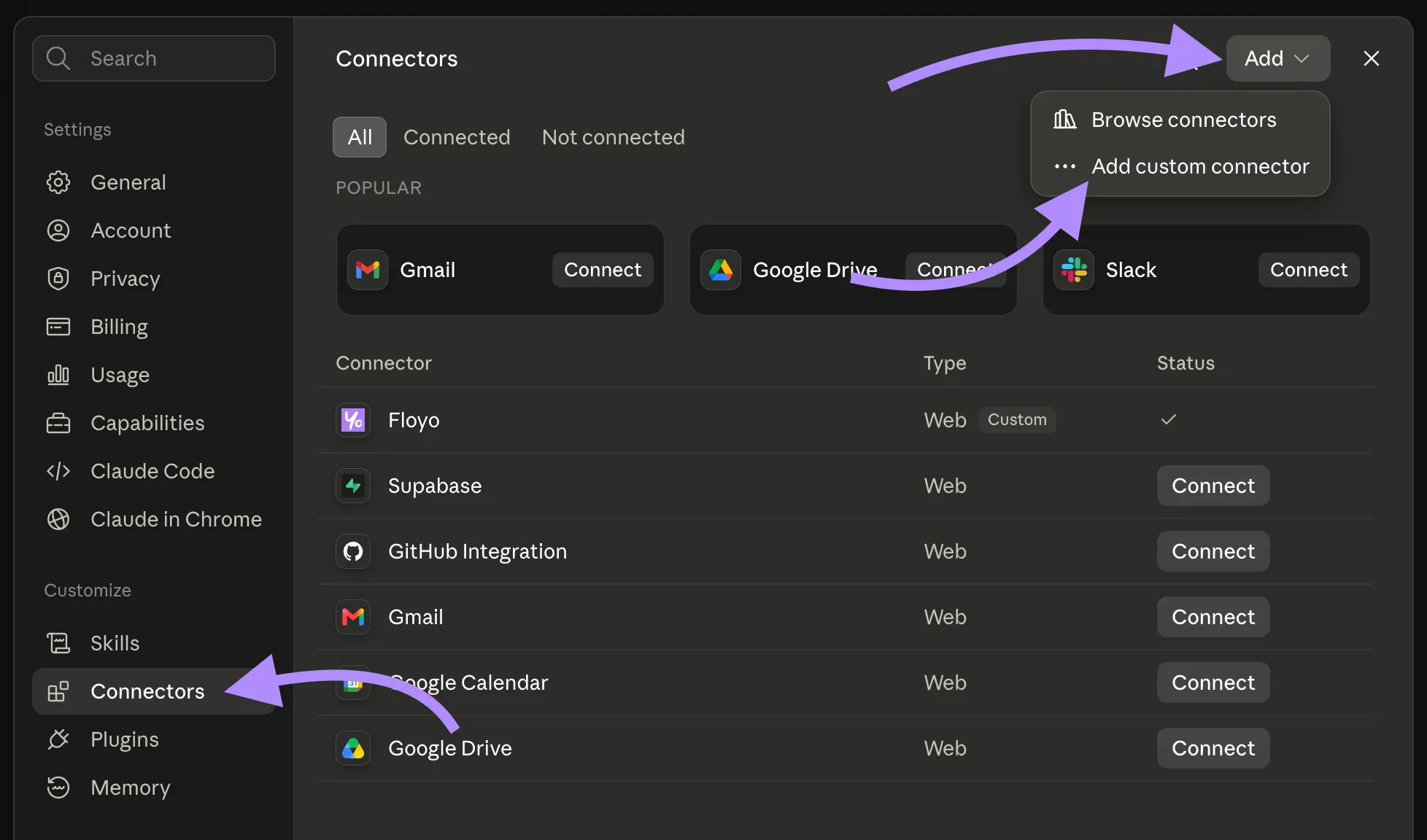Click the Supabase connector icon
The width and height of the screenshot is (1427, 840).
(353, 486)
